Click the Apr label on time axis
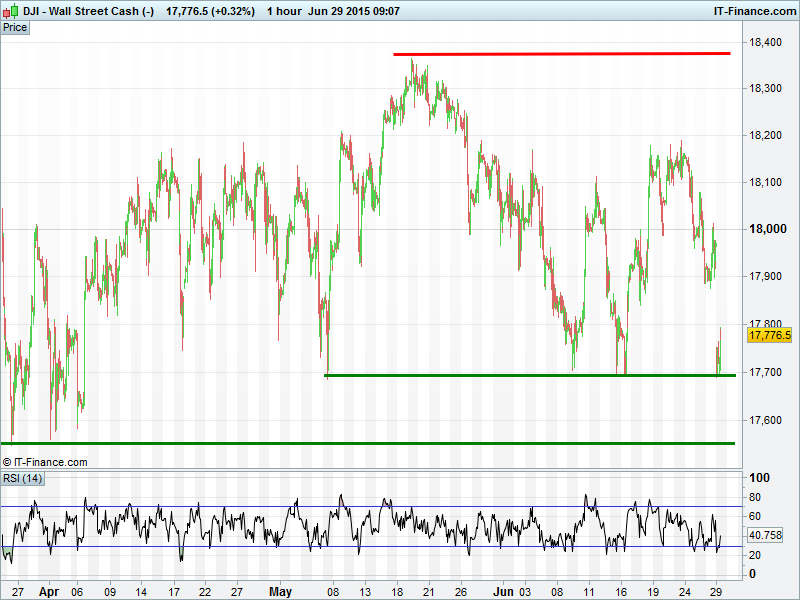The width and height of the screenshot is (800, 600). pyautogui.click(x=50, y=591)
